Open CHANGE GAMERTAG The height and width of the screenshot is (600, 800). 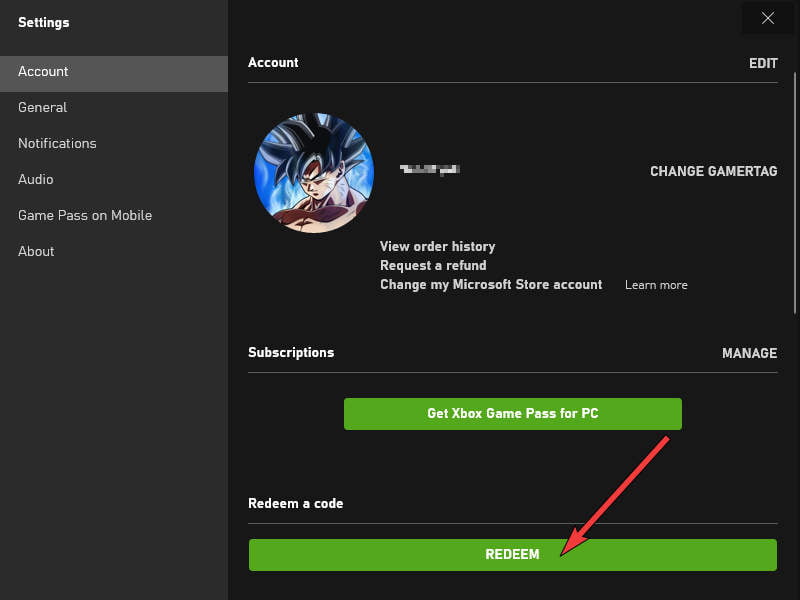tap(713, 171)
